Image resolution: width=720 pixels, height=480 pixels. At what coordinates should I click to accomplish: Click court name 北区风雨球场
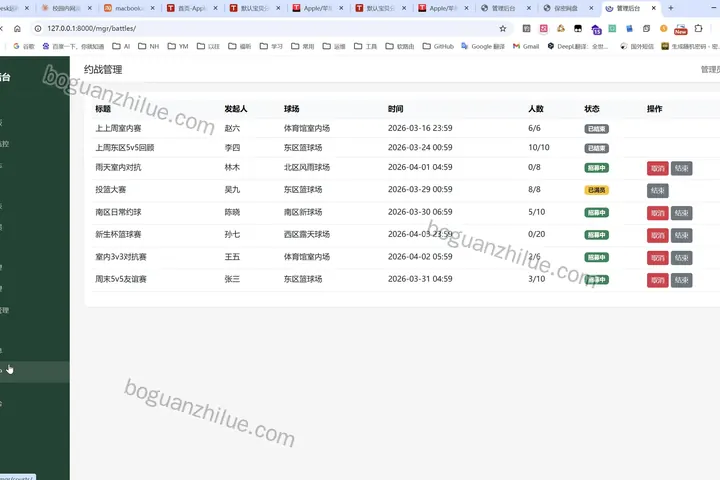[x=307, y=168]
